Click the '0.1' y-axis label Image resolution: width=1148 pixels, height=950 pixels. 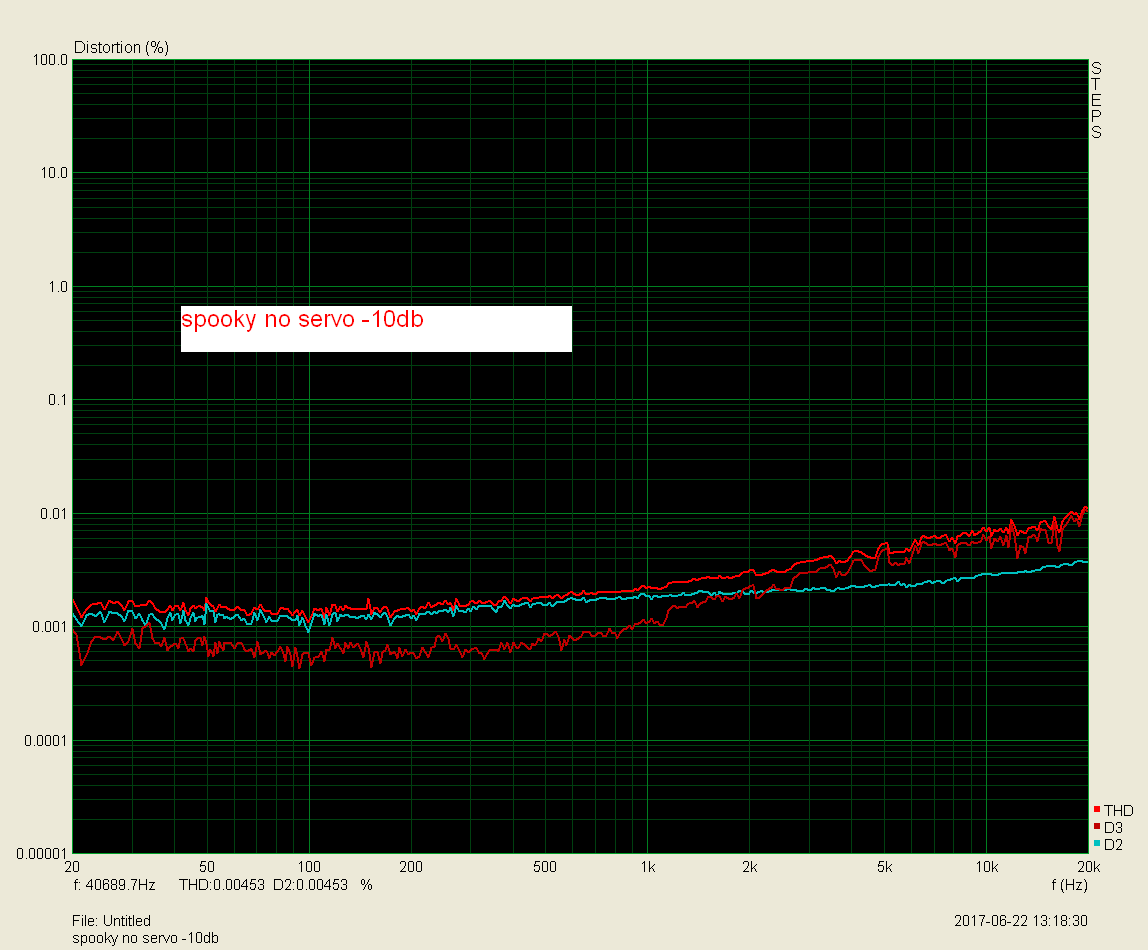(57, 400)
